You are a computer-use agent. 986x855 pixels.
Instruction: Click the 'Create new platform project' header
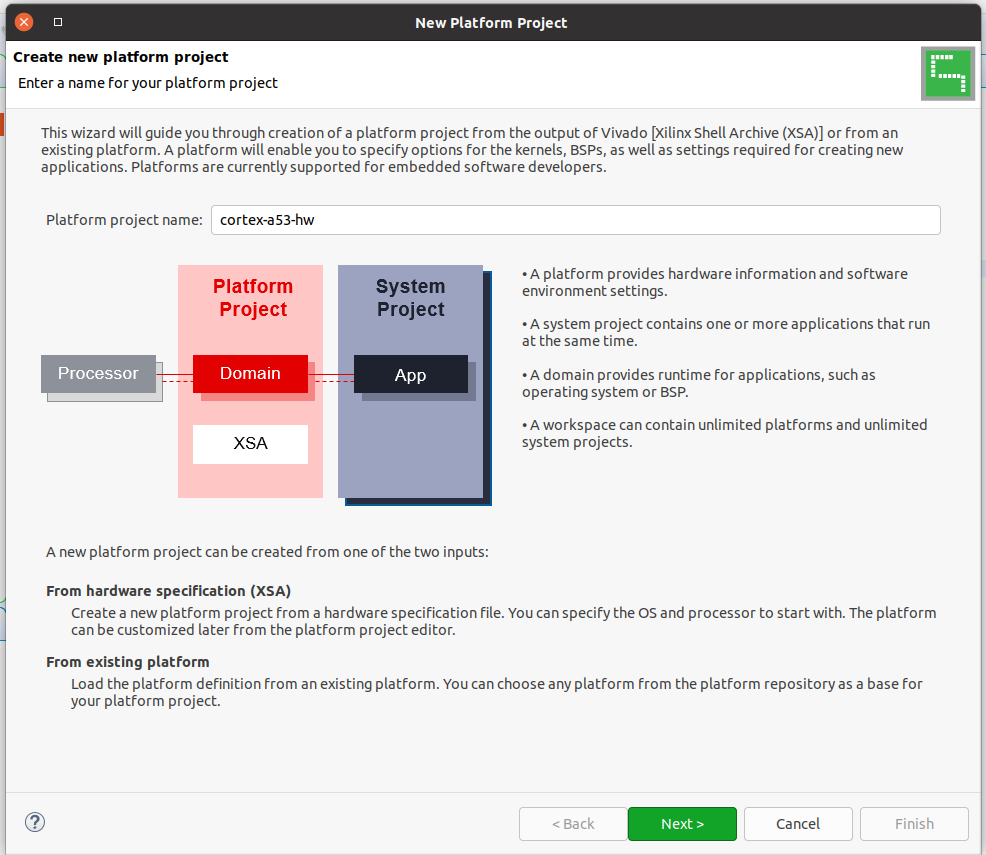click(x=121, y=57)
